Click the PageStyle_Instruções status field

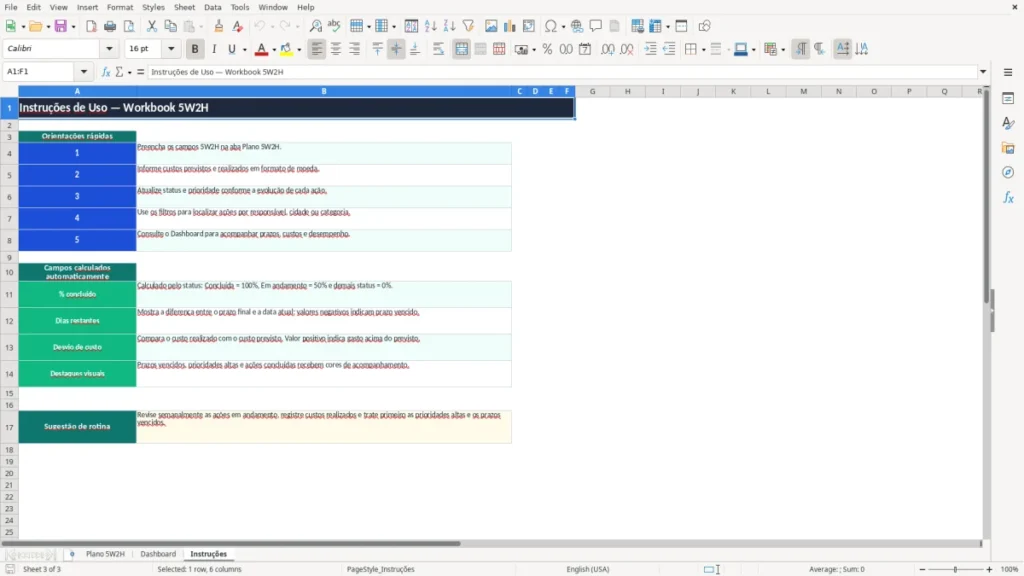381,569
